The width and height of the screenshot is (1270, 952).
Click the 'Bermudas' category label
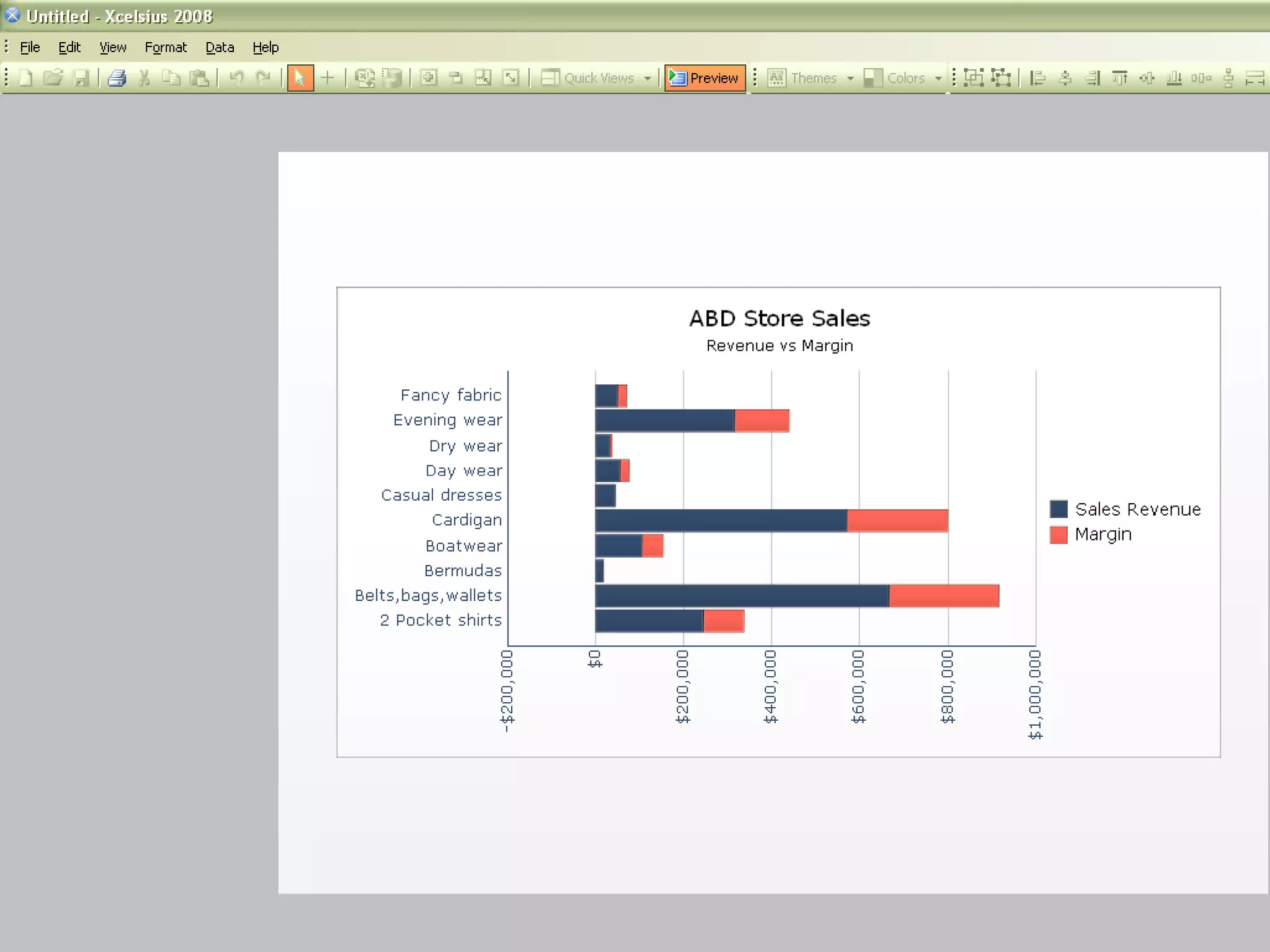coord(463,570)
